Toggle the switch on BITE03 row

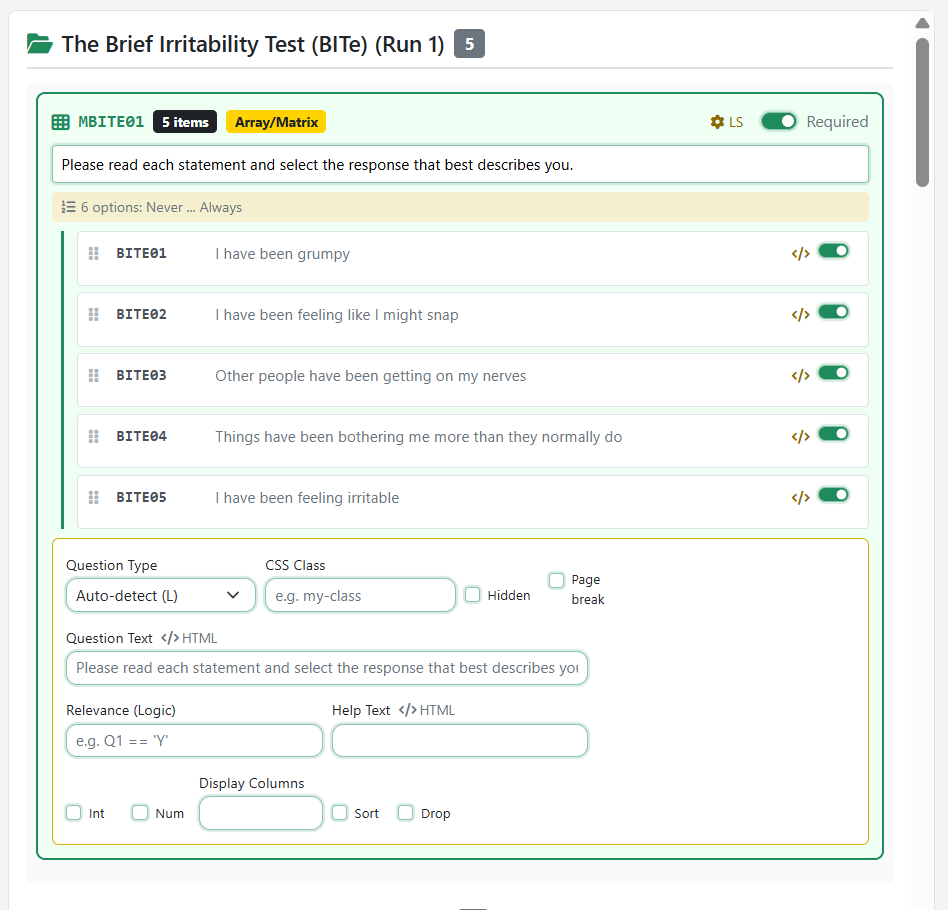coord(834,373)
